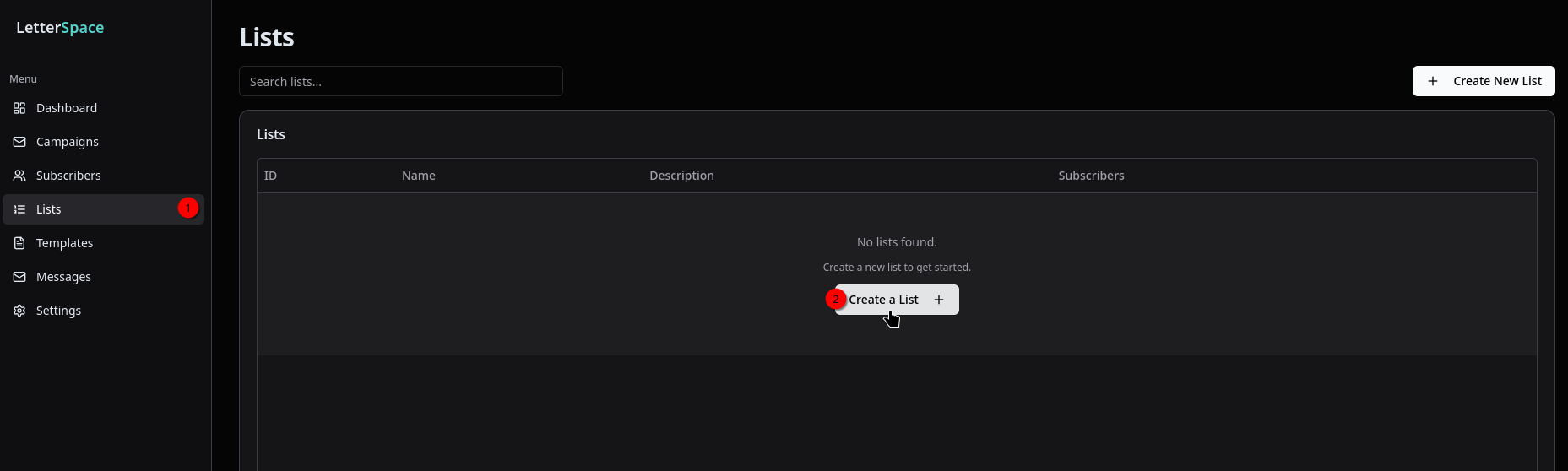Viewport: 1568px width, 471px height.
Task: Click the Templates document icon
Action: 19,243
